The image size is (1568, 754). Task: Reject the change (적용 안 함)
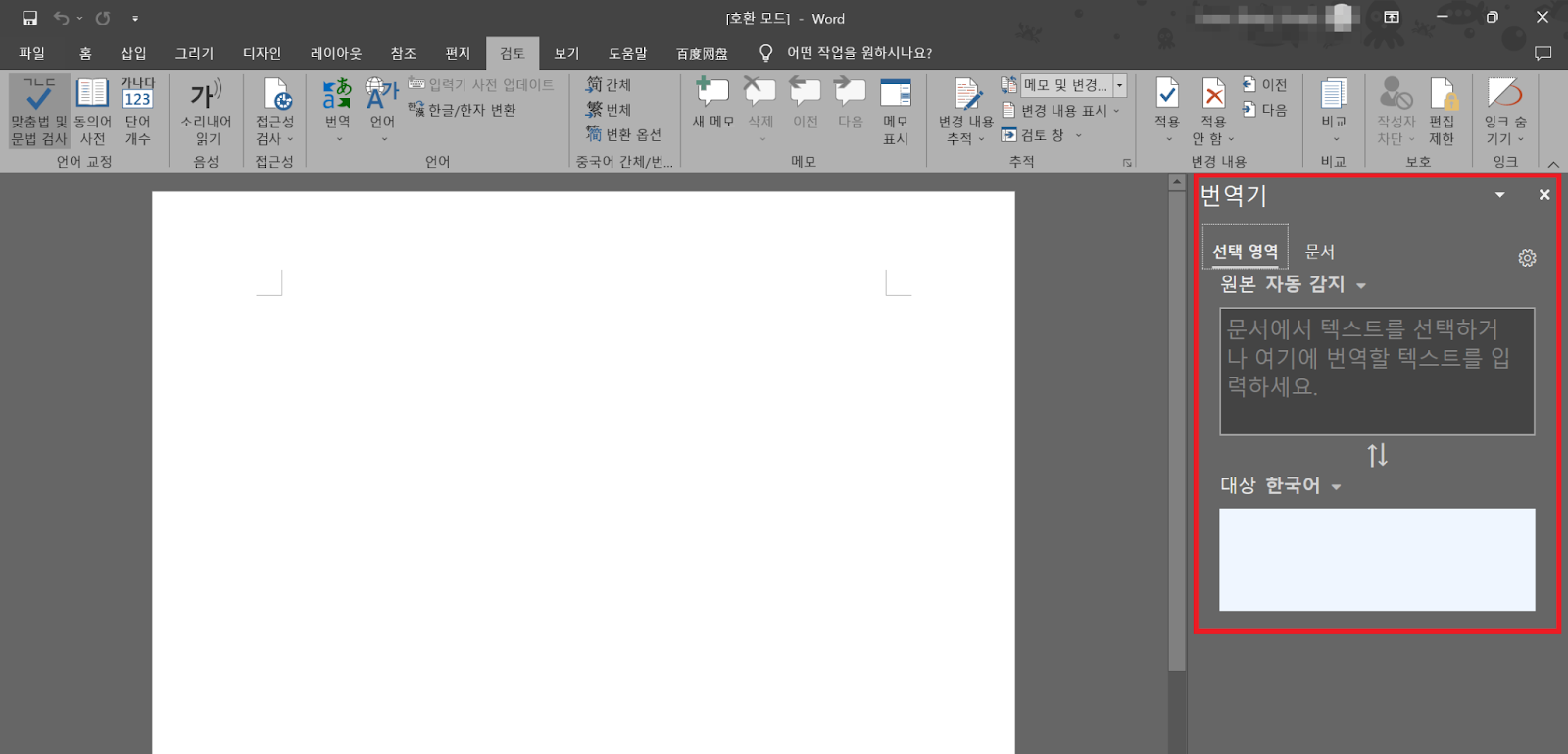point(1213,111)
